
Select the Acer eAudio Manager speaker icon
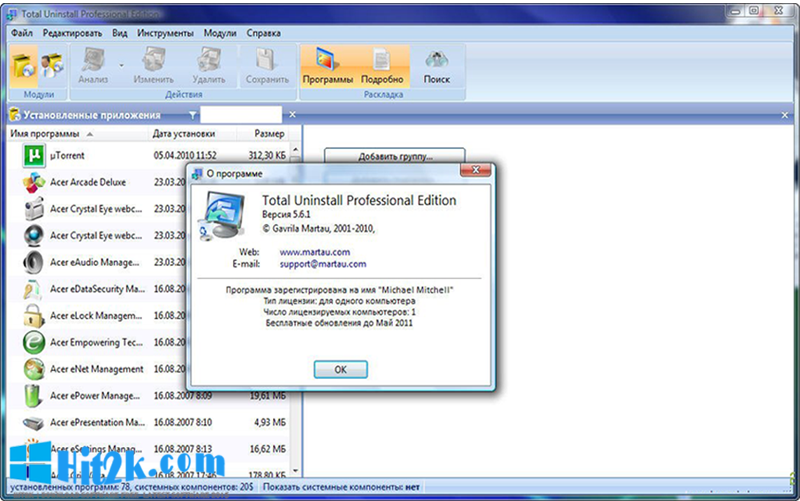coord(34,262)
